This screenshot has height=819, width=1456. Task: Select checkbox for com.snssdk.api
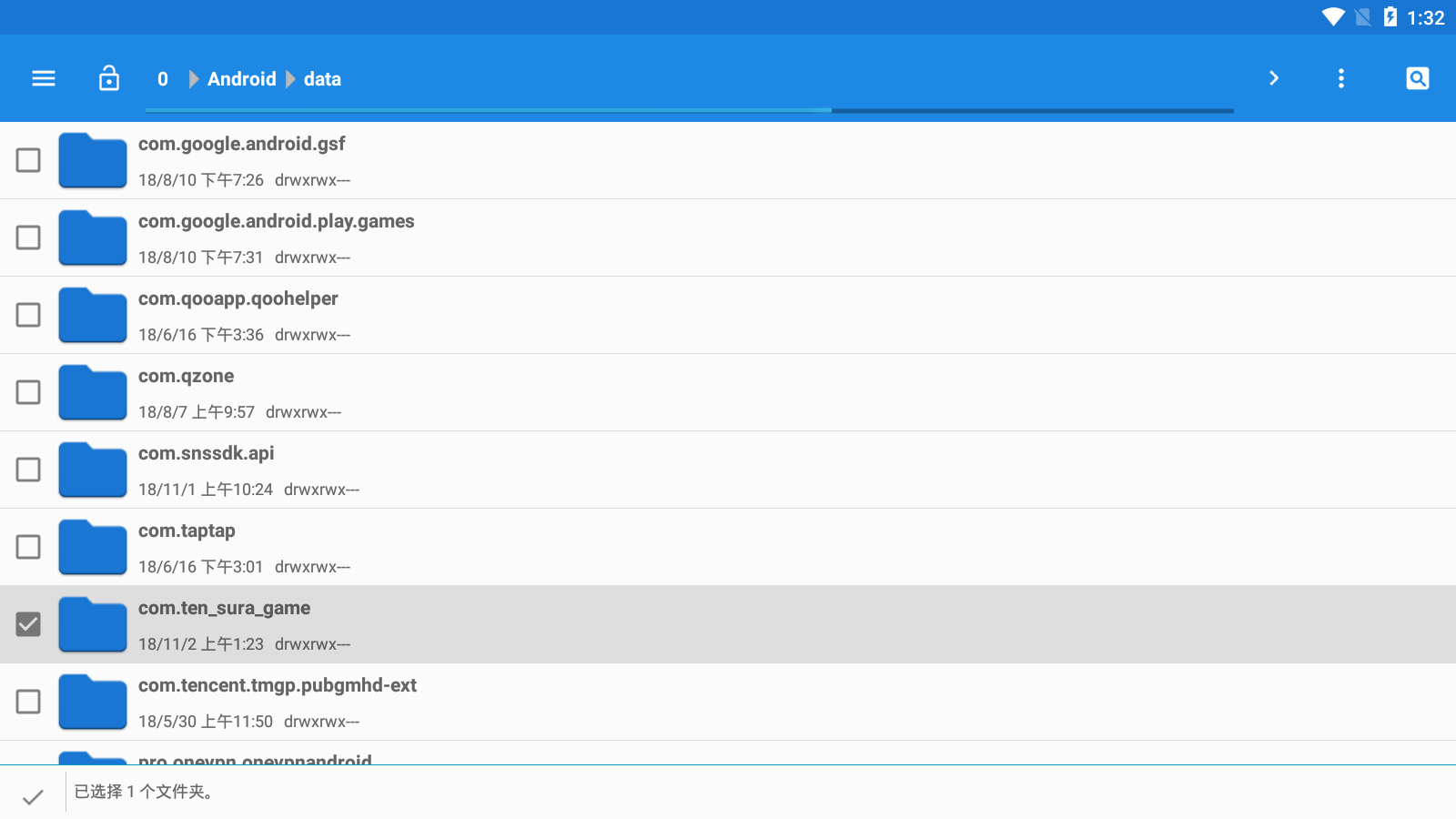pos(28,470)
